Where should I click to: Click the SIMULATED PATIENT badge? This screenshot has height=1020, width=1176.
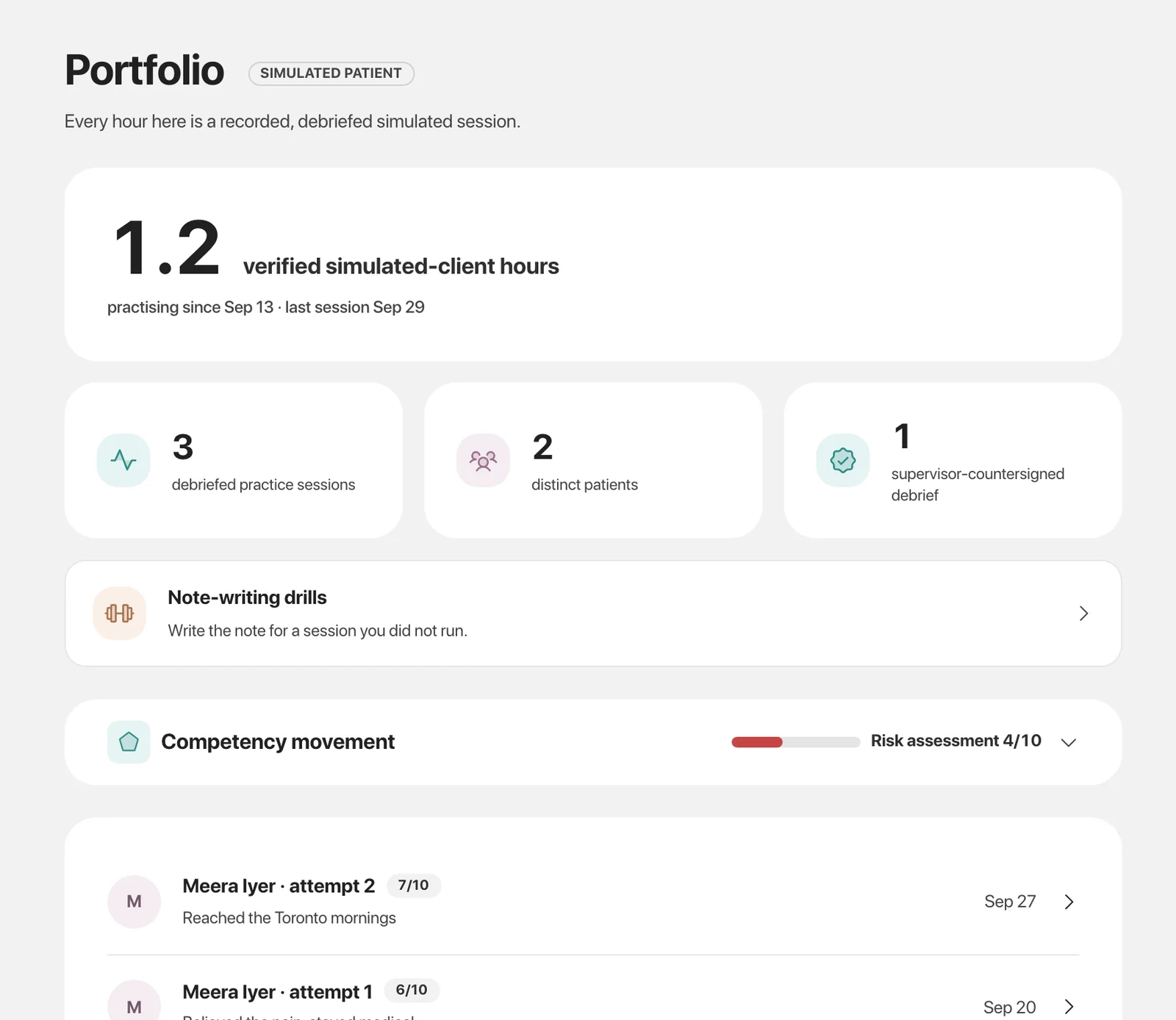pos(331,73)
